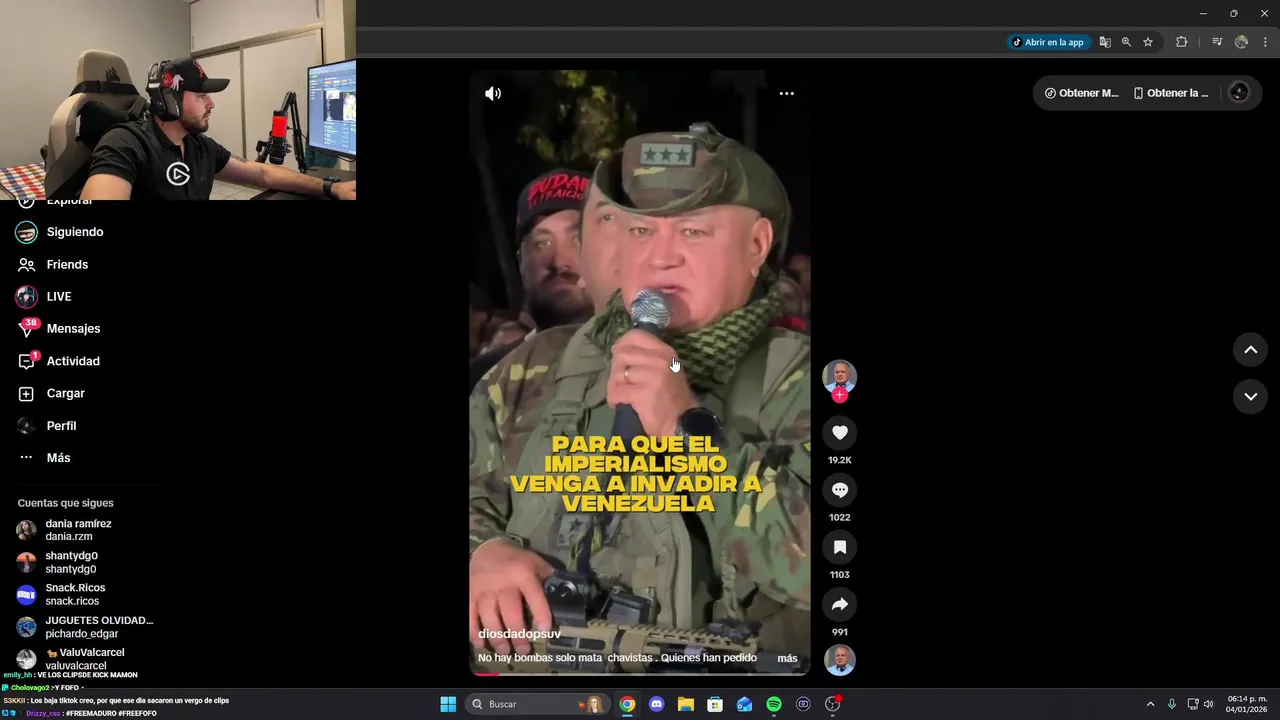1280x720 pixels.
Task: Open the Chrome extensions puzzle icon
Action: [1181, 42]
